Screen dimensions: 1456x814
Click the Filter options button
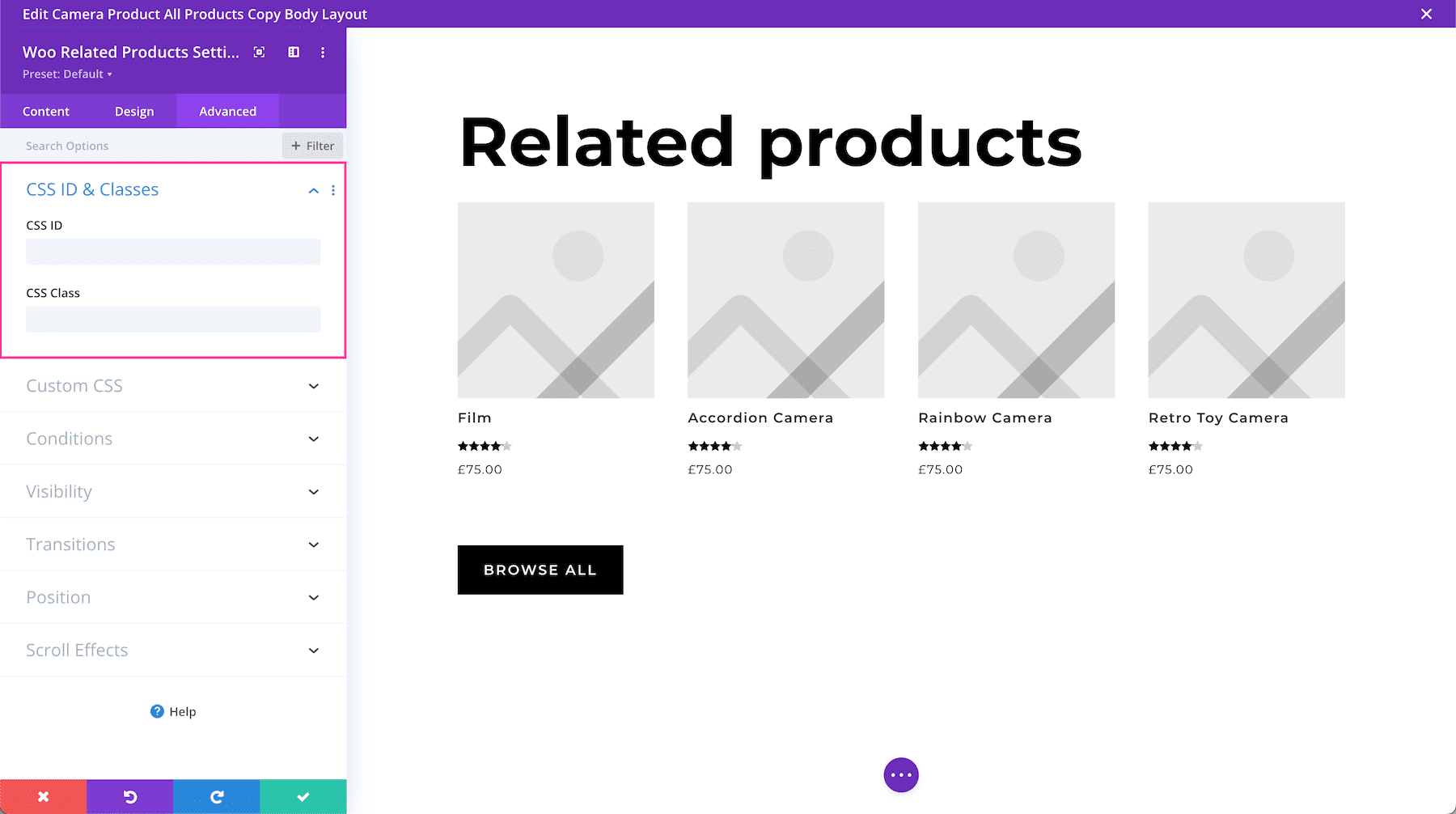313,146
